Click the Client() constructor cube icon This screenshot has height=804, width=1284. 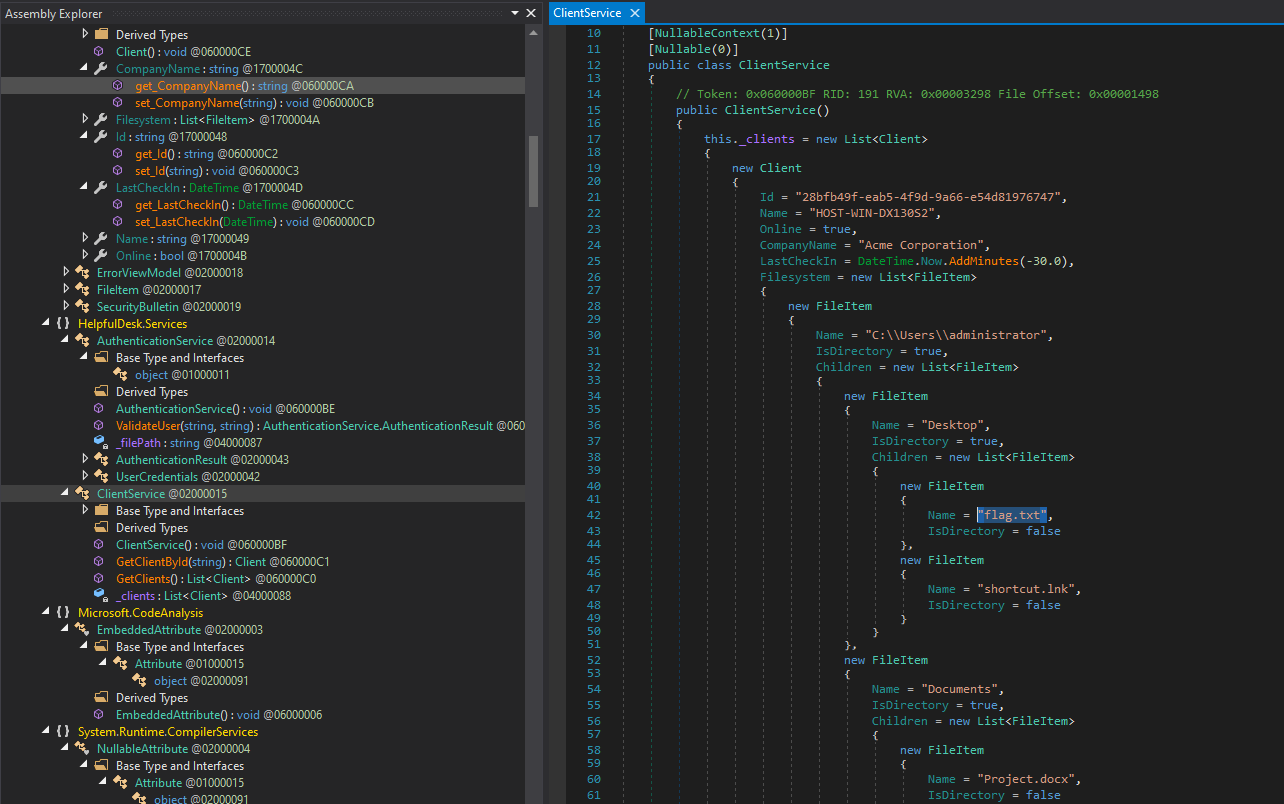pos(99,52)
